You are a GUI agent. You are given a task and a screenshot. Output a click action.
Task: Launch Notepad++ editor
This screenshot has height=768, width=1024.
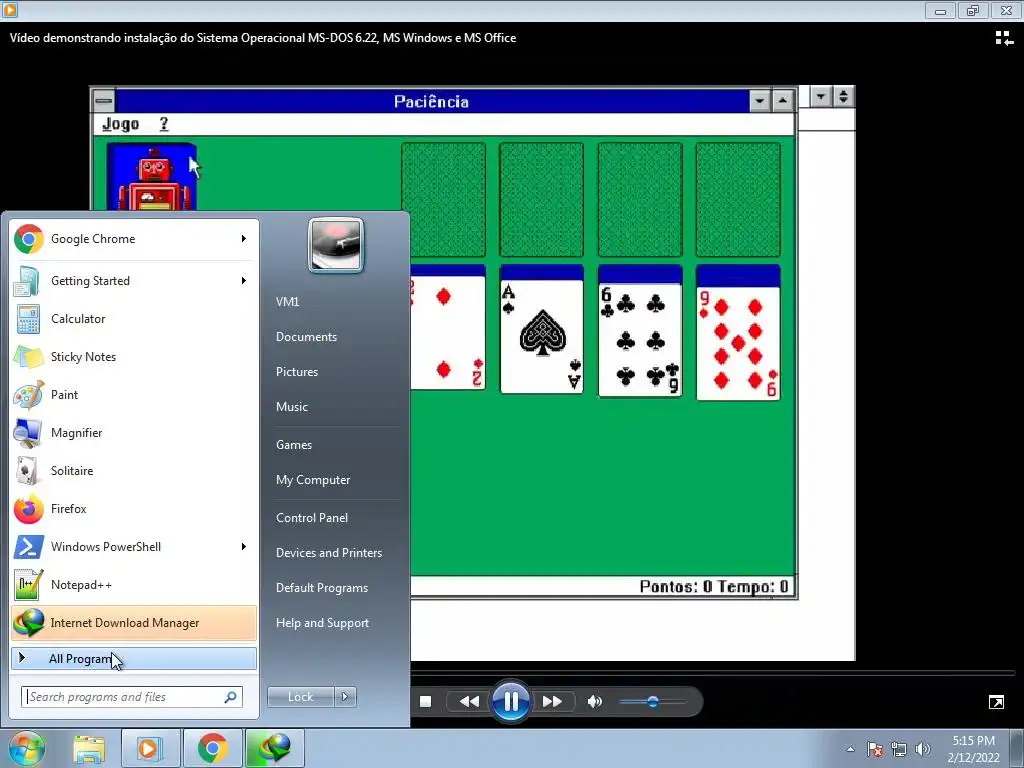click(134, 584)
